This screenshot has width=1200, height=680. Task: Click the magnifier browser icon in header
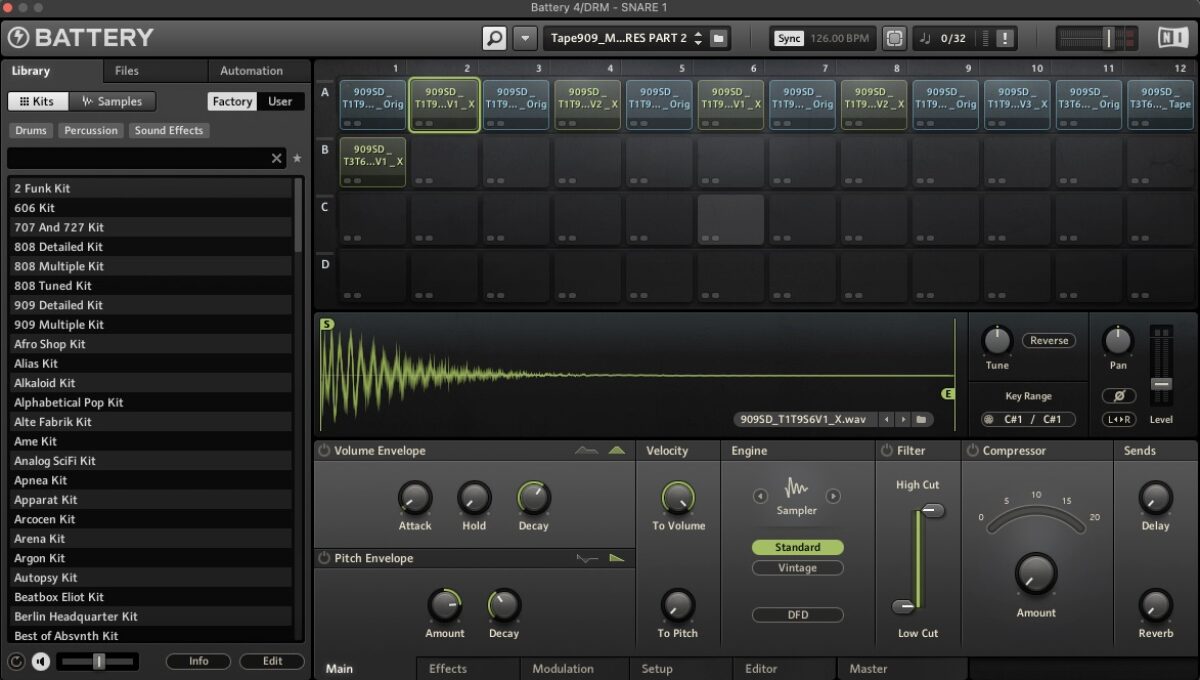[x=494, y=38]
